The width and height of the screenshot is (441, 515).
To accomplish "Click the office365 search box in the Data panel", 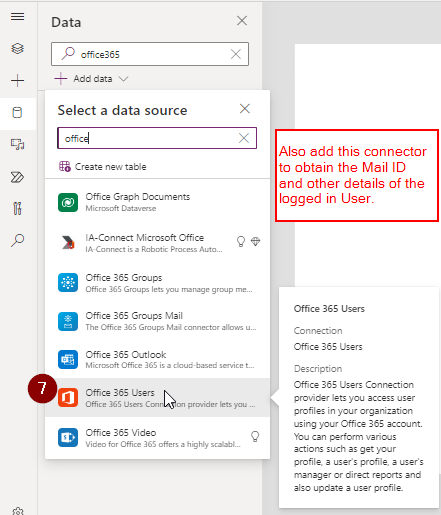I will (150, 54).
